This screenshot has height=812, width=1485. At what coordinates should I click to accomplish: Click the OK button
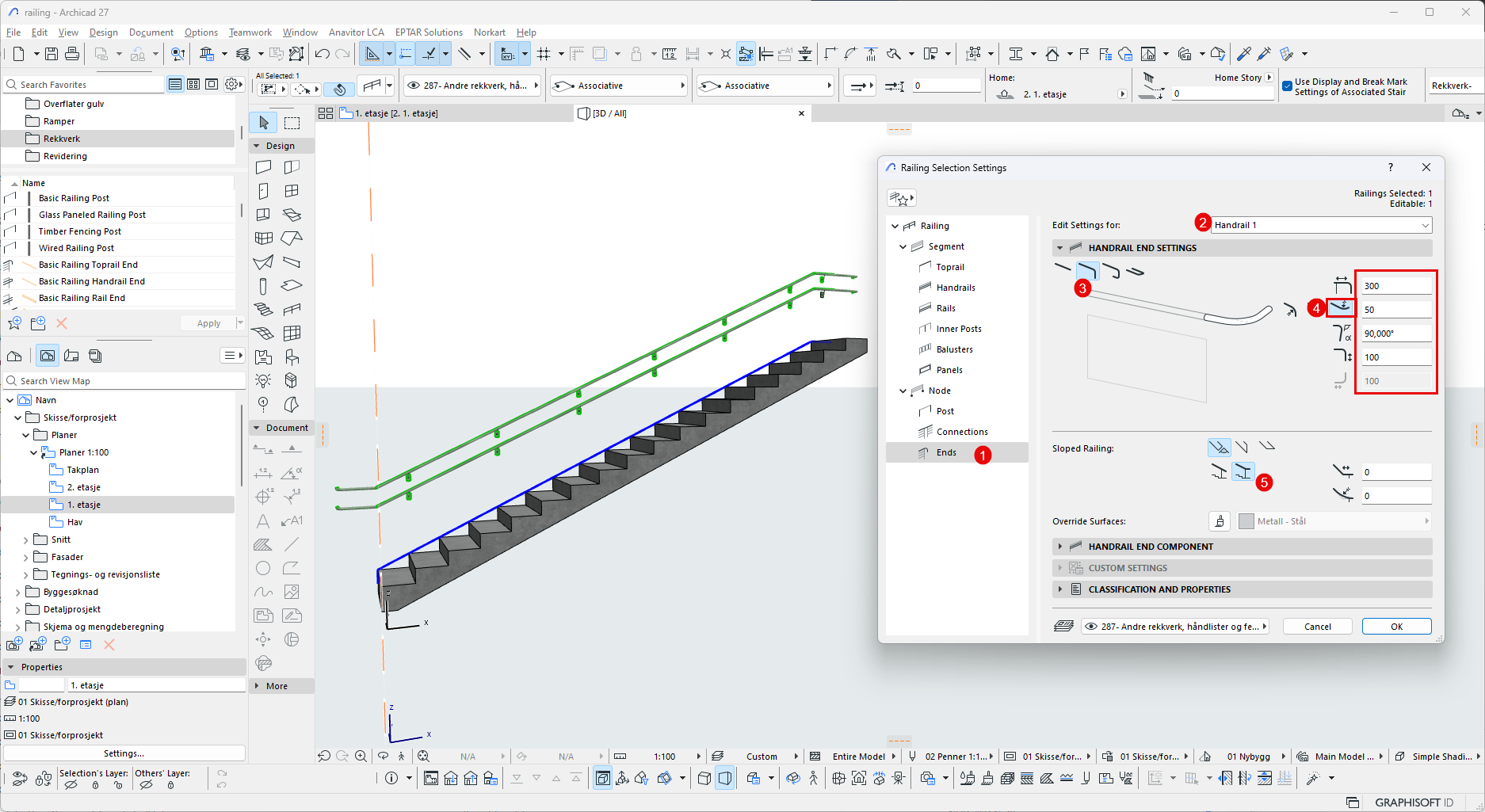[x=1396, y=627]
